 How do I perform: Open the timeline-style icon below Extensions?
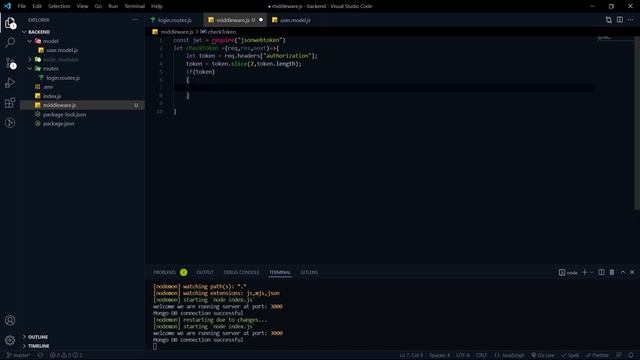pyautogui.click(x=10, y=122)
